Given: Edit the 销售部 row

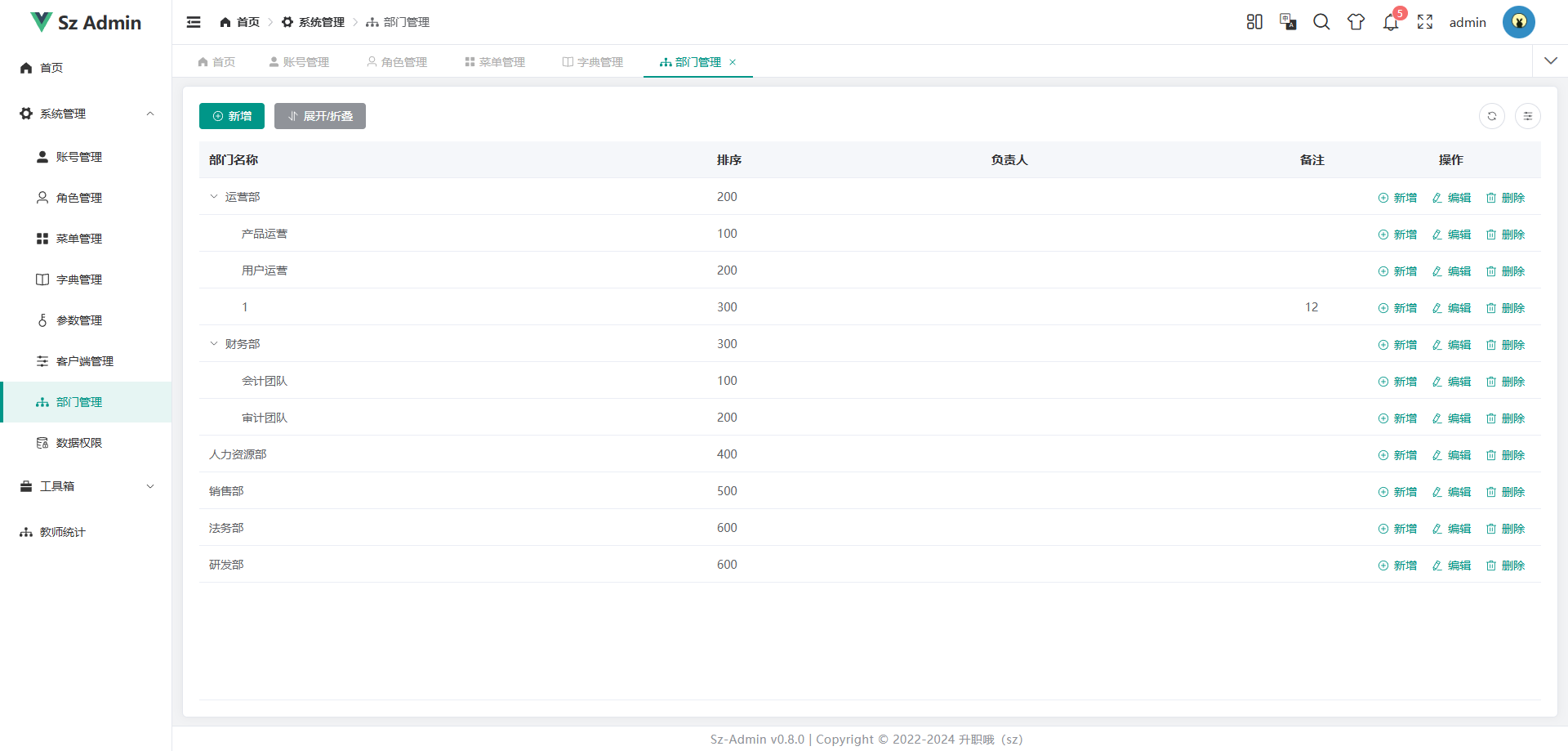Looking at the screenshot, I should pyautogui.click(x=1451, y=492).
